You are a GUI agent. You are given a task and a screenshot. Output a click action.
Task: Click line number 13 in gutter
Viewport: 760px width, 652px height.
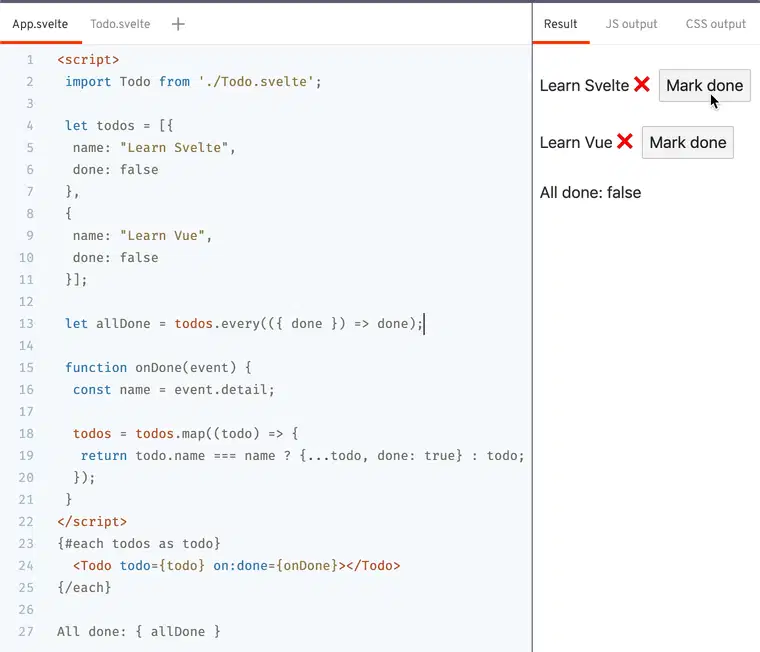pos(26,324)
